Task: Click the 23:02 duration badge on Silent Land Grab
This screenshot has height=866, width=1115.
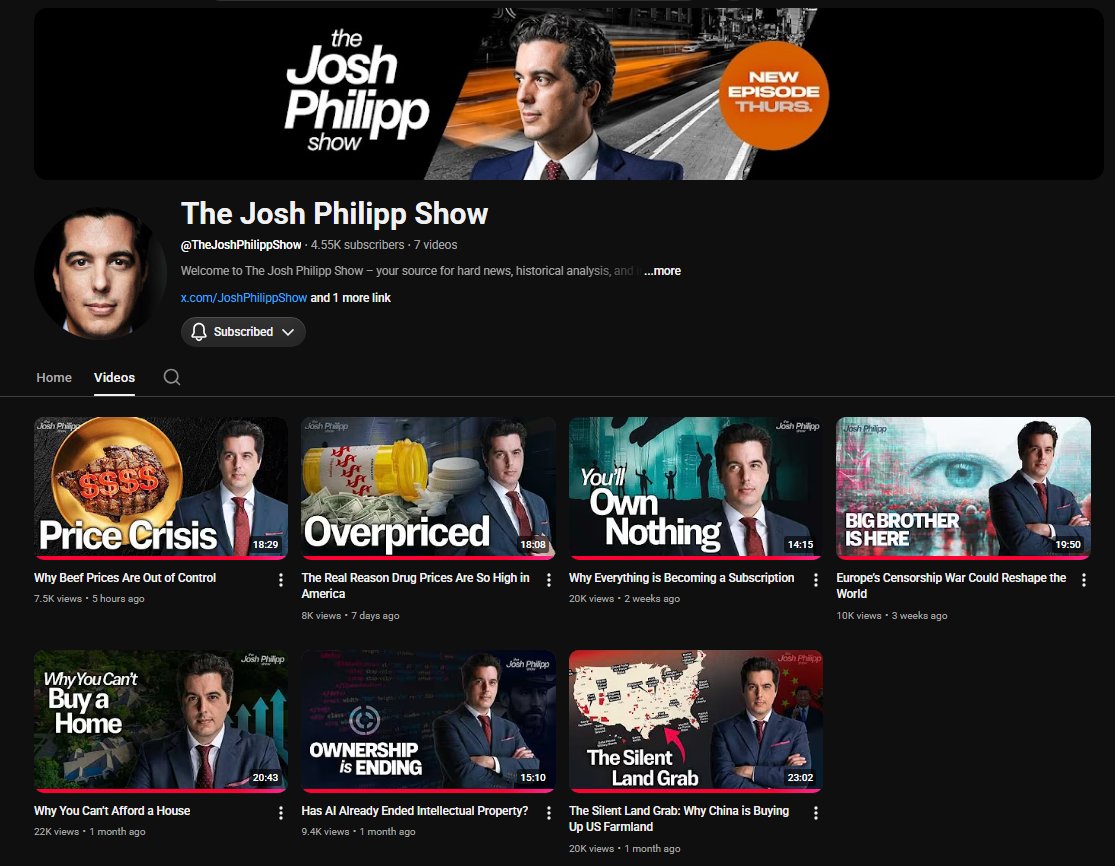Action: tap(800, 778)
